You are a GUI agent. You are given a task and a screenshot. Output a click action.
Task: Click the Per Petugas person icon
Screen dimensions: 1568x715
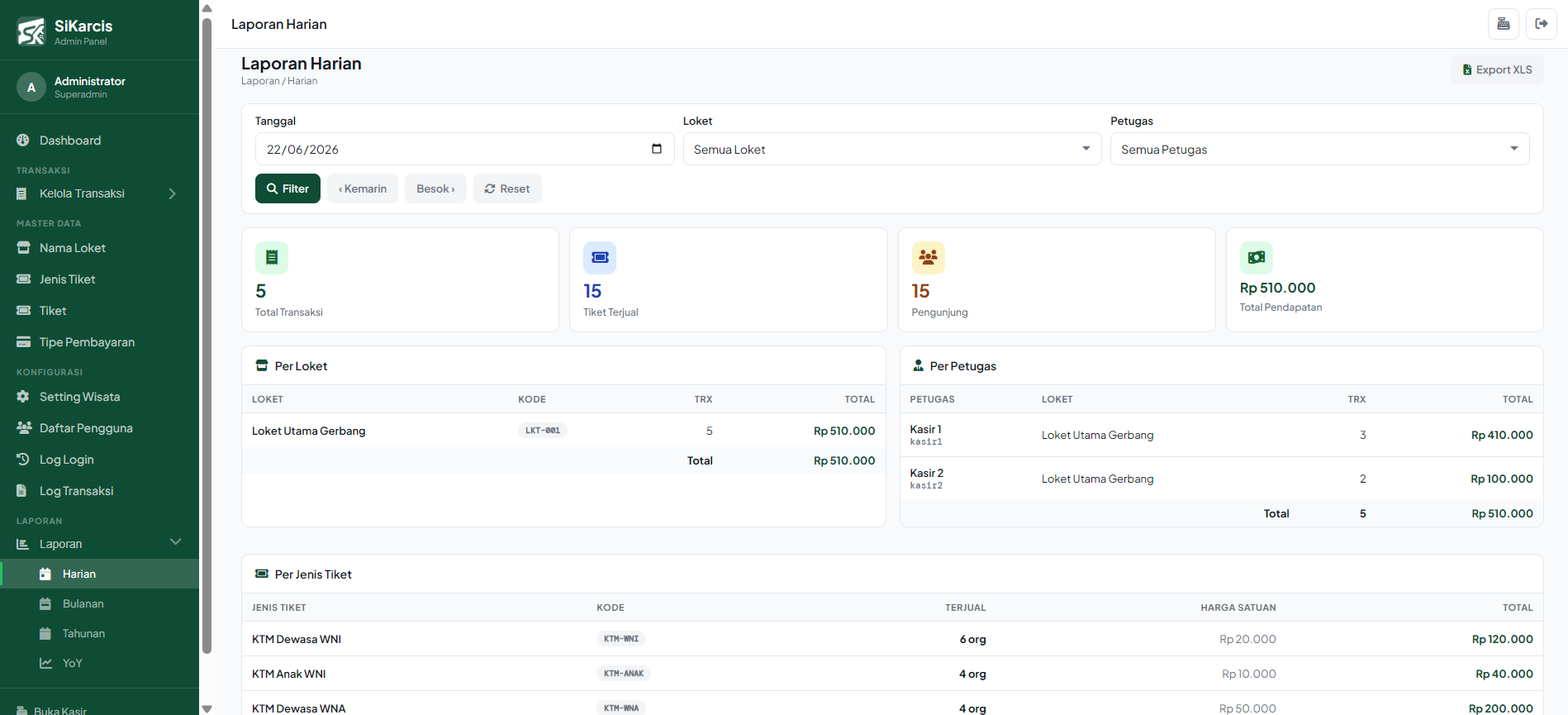coord(918,365)
